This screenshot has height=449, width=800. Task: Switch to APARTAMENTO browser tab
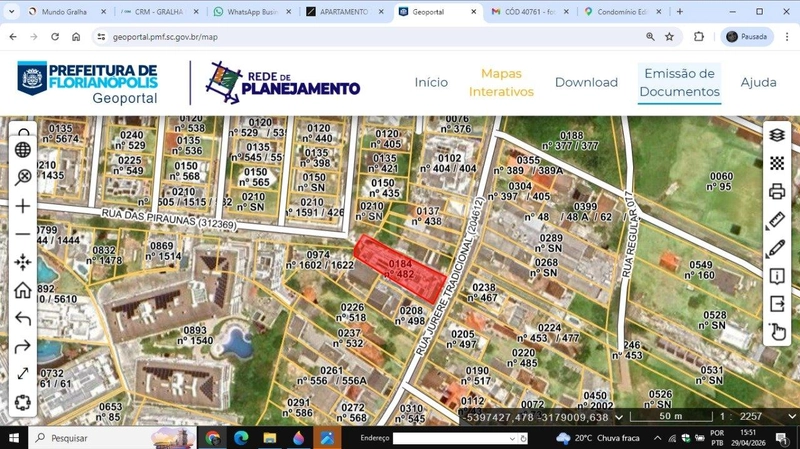[x=344, y=11]
